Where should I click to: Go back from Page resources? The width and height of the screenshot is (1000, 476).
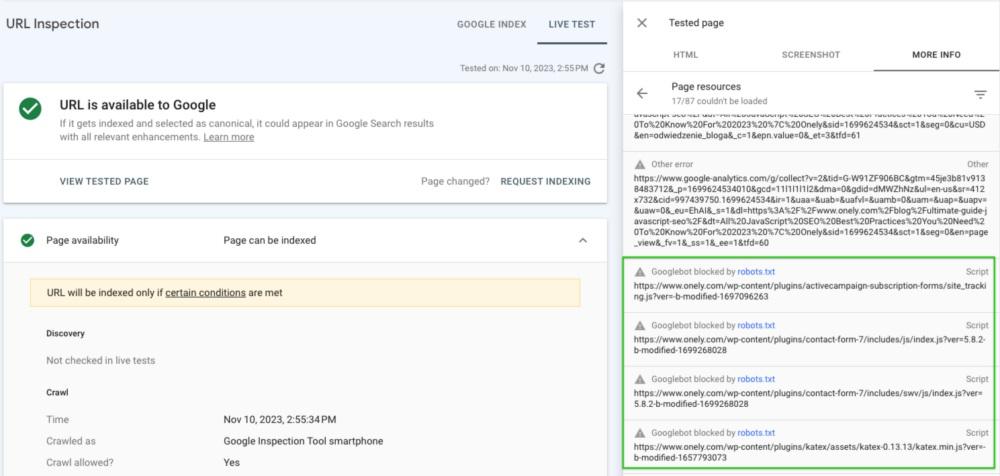pos(642,94)
